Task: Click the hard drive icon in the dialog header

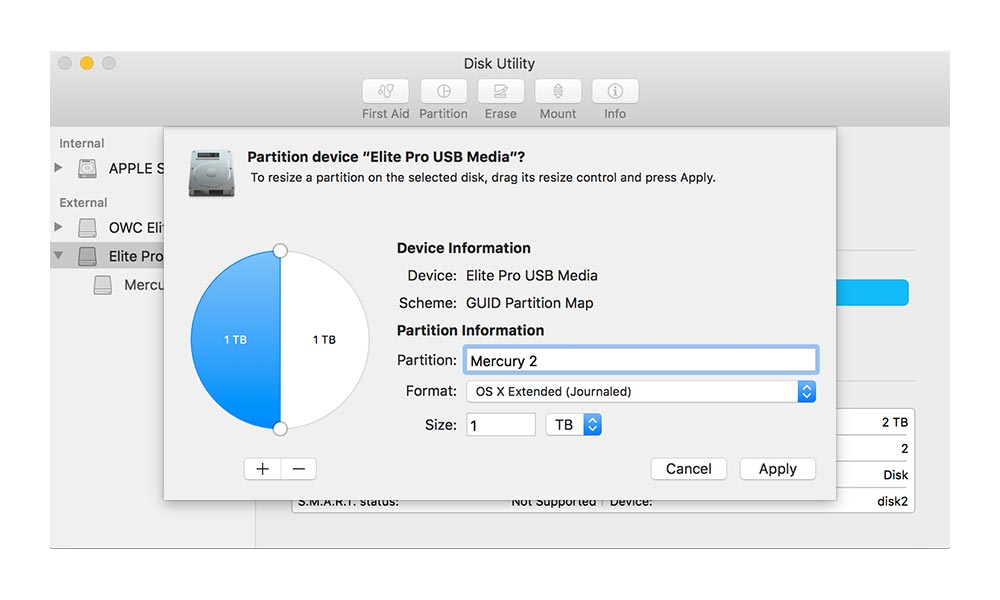Action: (211, 172)
